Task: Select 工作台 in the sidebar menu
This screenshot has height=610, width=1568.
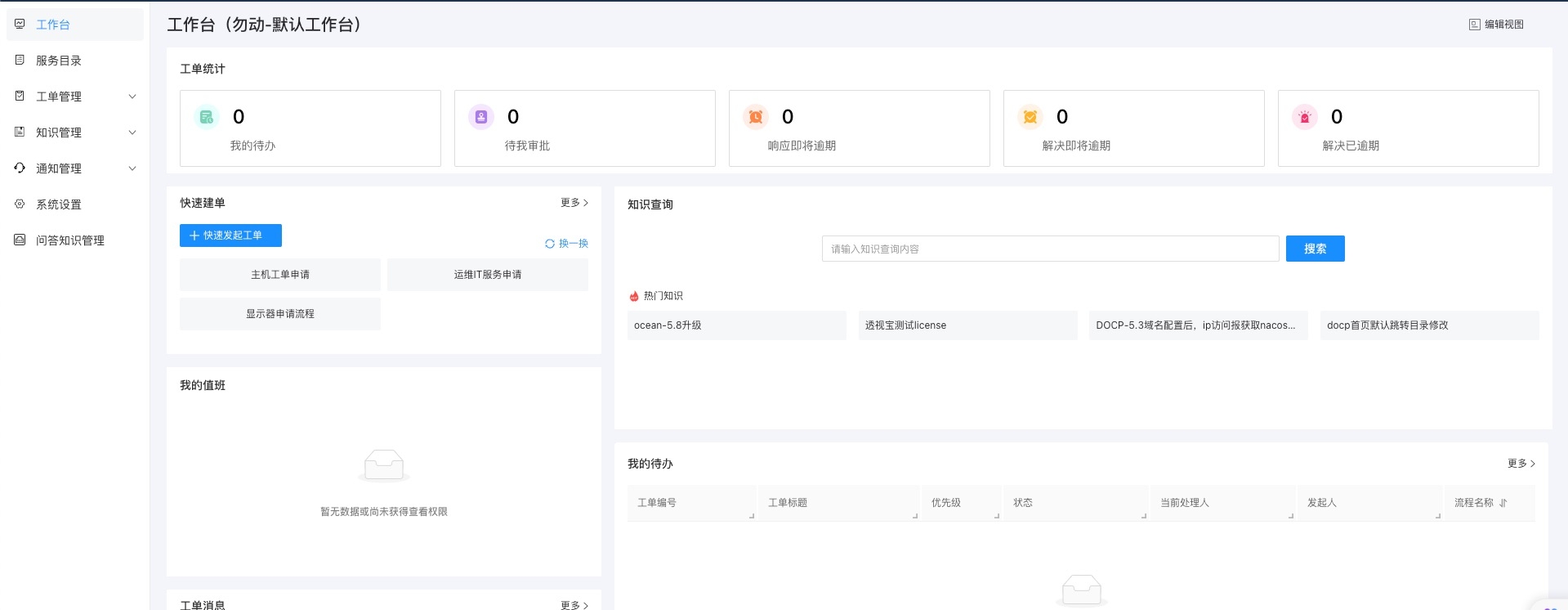Action: point(75,25)
